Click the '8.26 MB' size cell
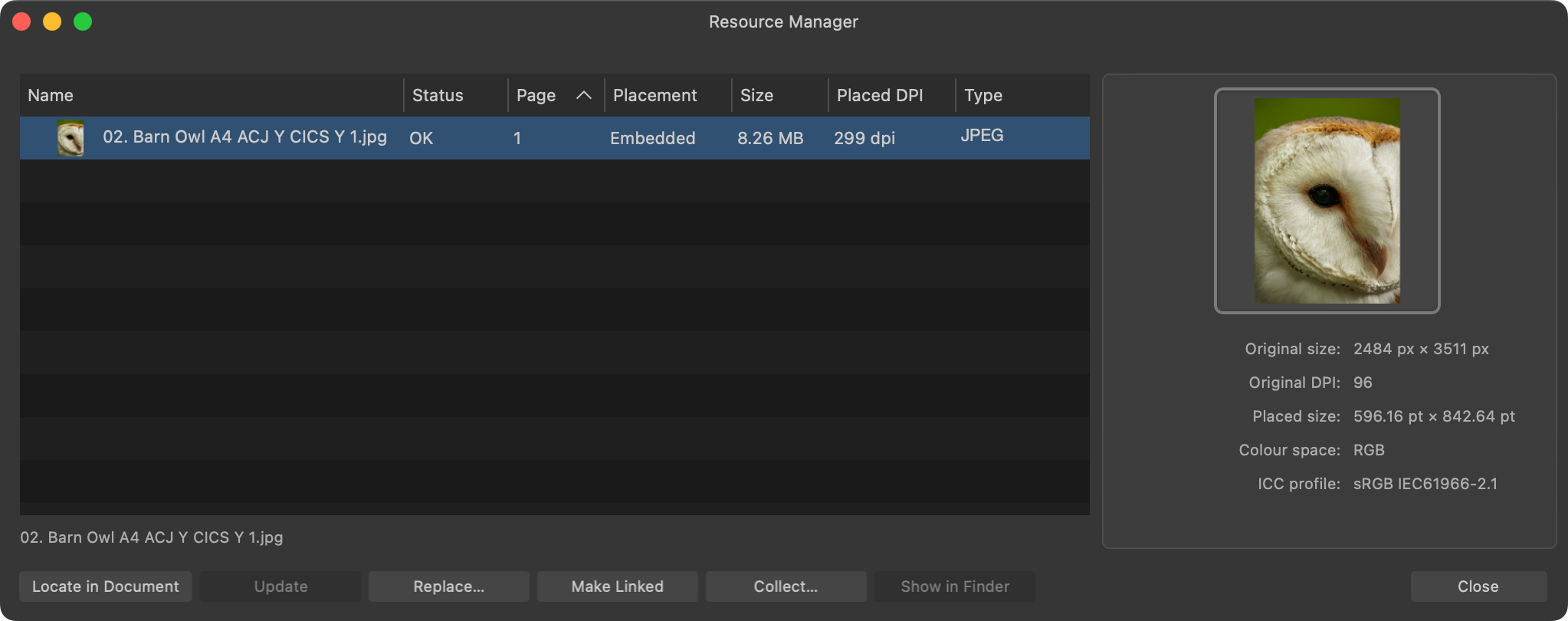 coord(770,138)
